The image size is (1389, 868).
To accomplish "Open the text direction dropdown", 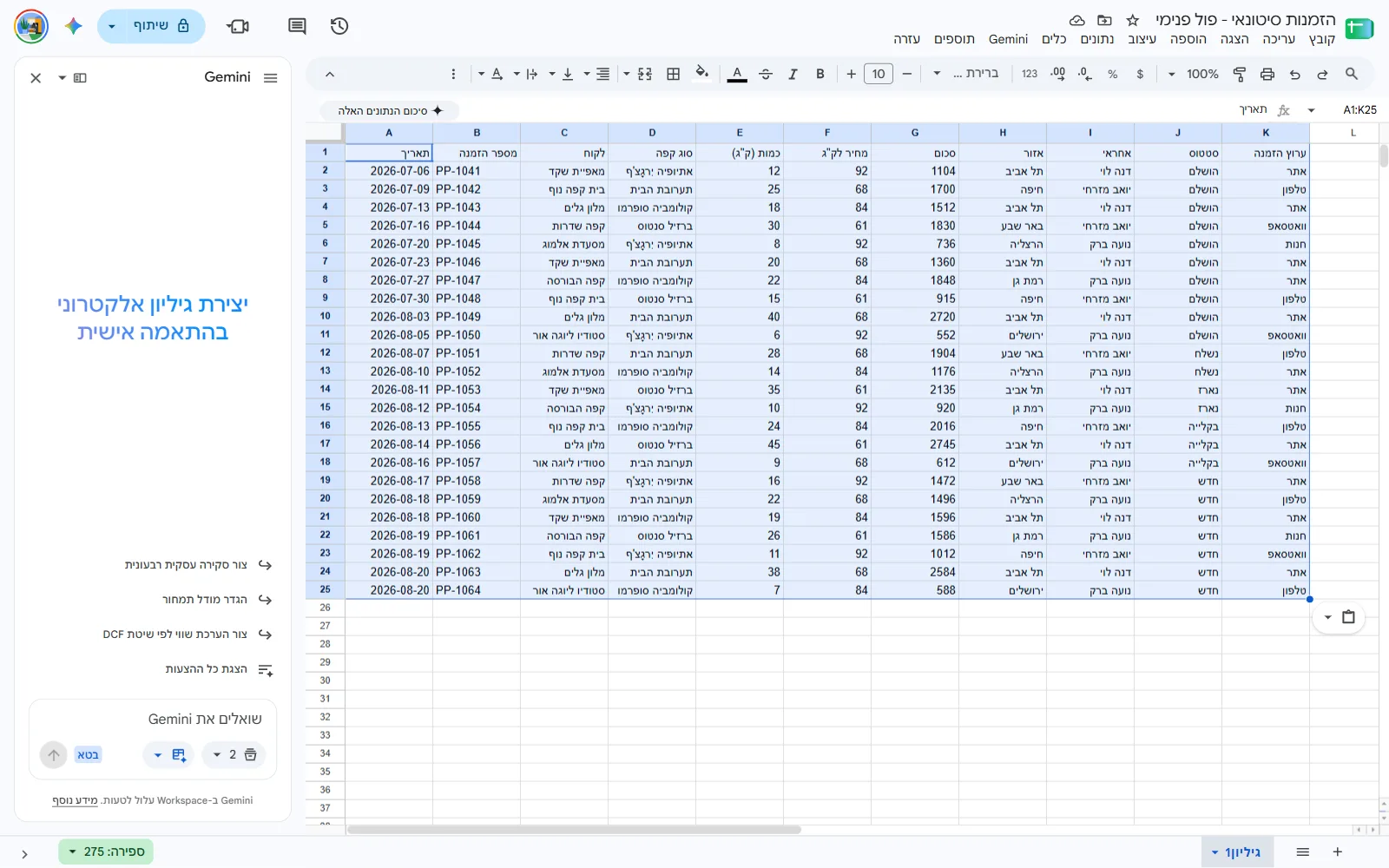I will 527,74.
